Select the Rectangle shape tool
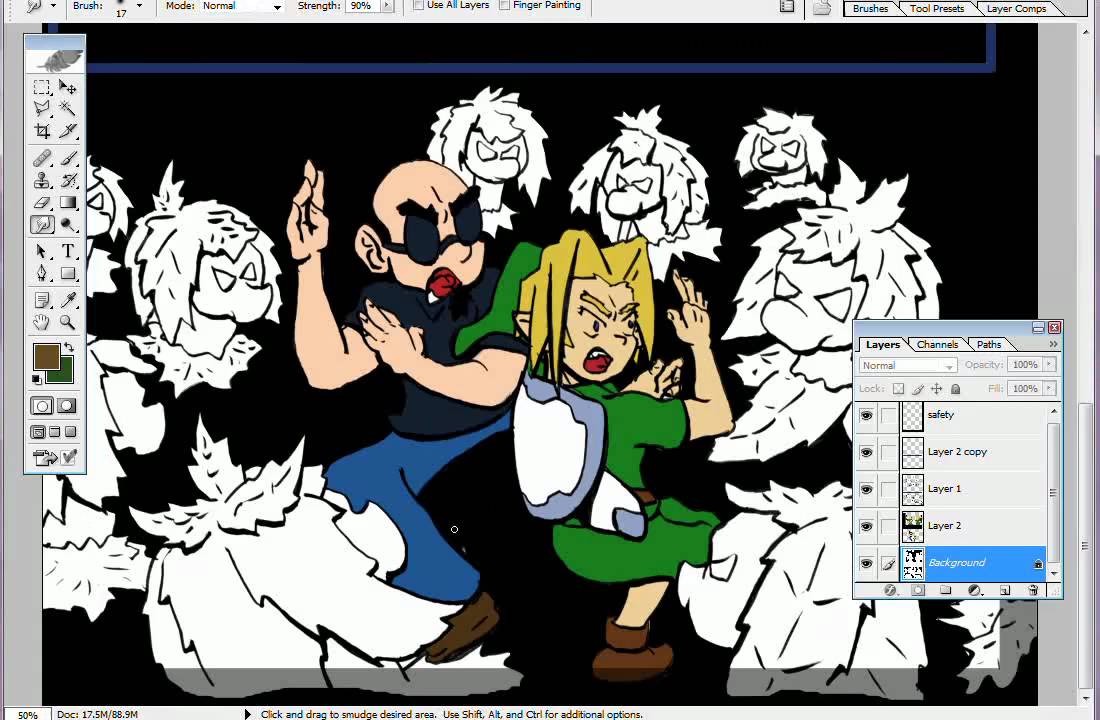The image size is (1100, 720). point(68,273)
